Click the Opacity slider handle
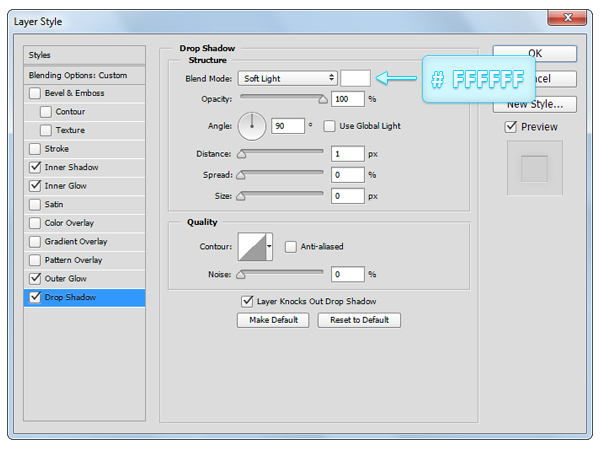The image size is (600, 449). tap(322, 100)
